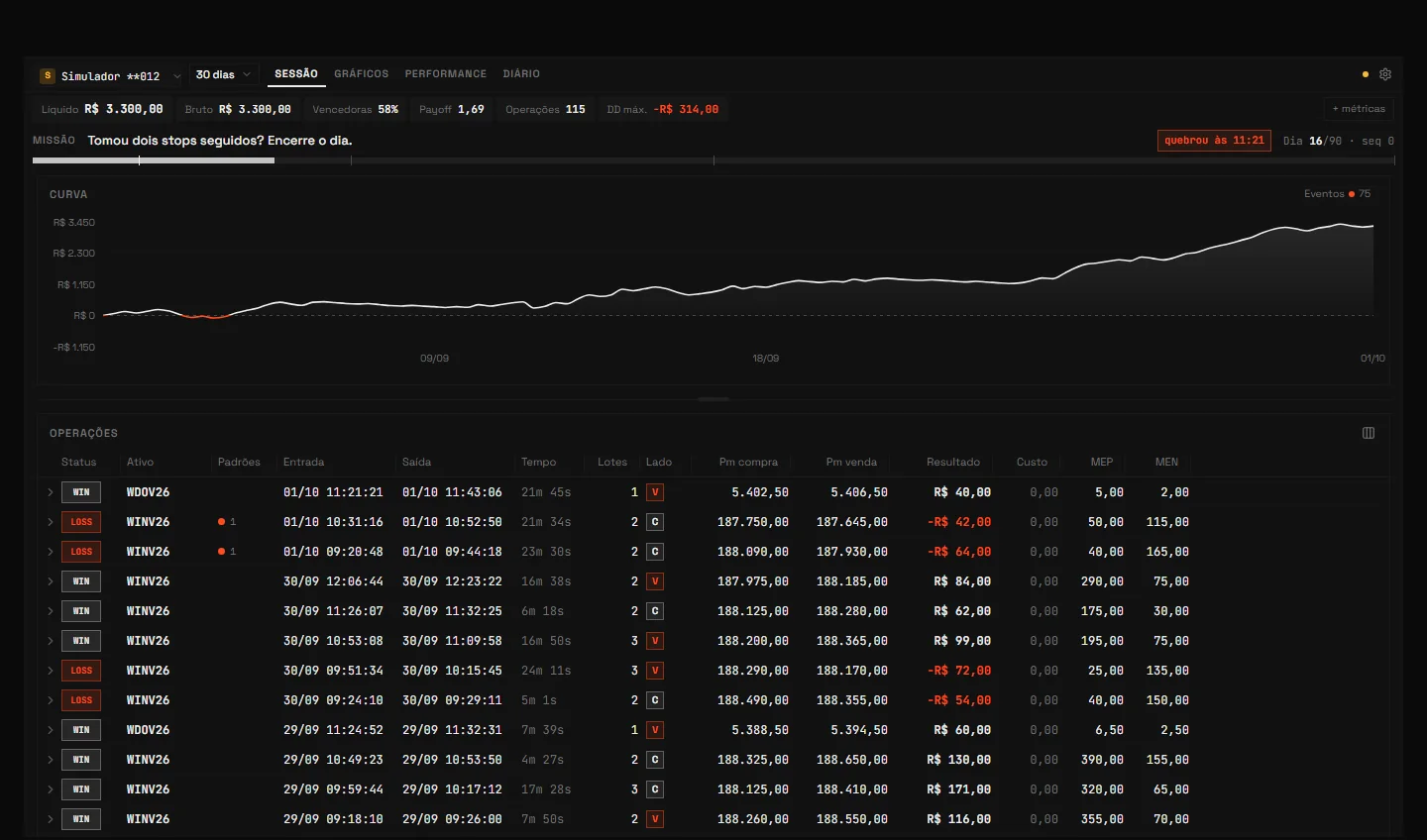
Task: Open the Simulador **012 account selector
Action: [110, 75]
